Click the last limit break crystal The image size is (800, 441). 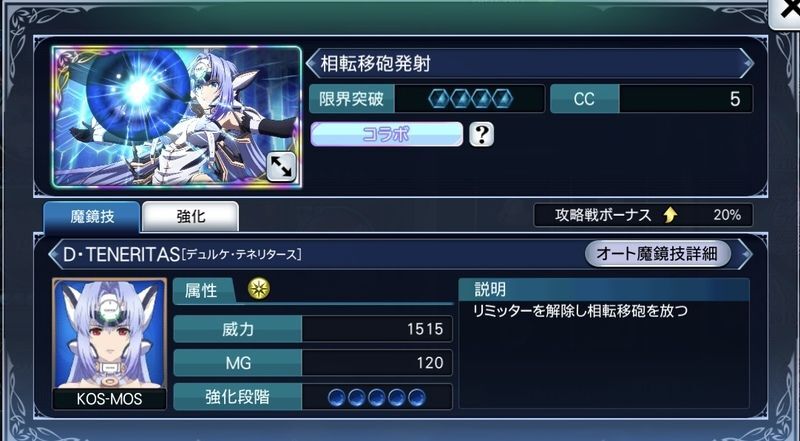coord(503,99)
